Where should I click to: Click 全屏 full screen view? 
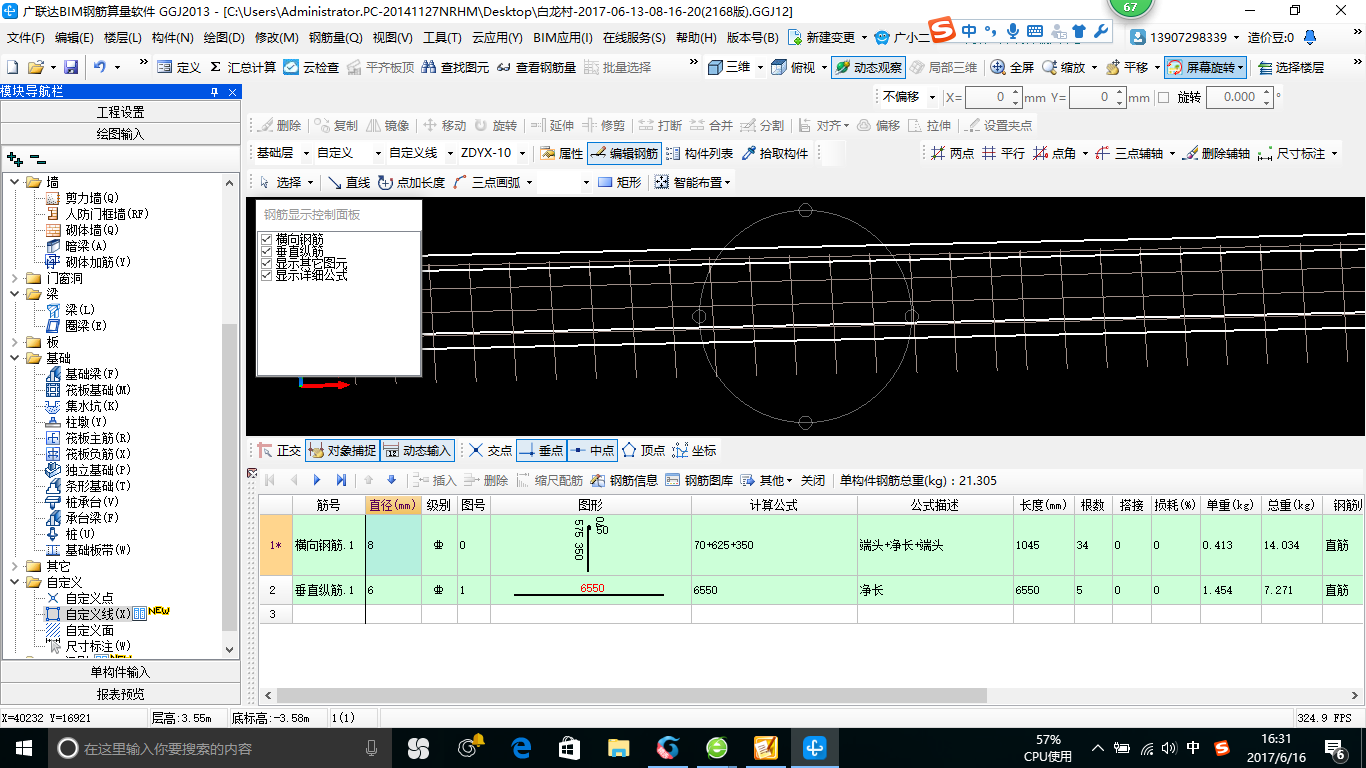[1012, 67]
